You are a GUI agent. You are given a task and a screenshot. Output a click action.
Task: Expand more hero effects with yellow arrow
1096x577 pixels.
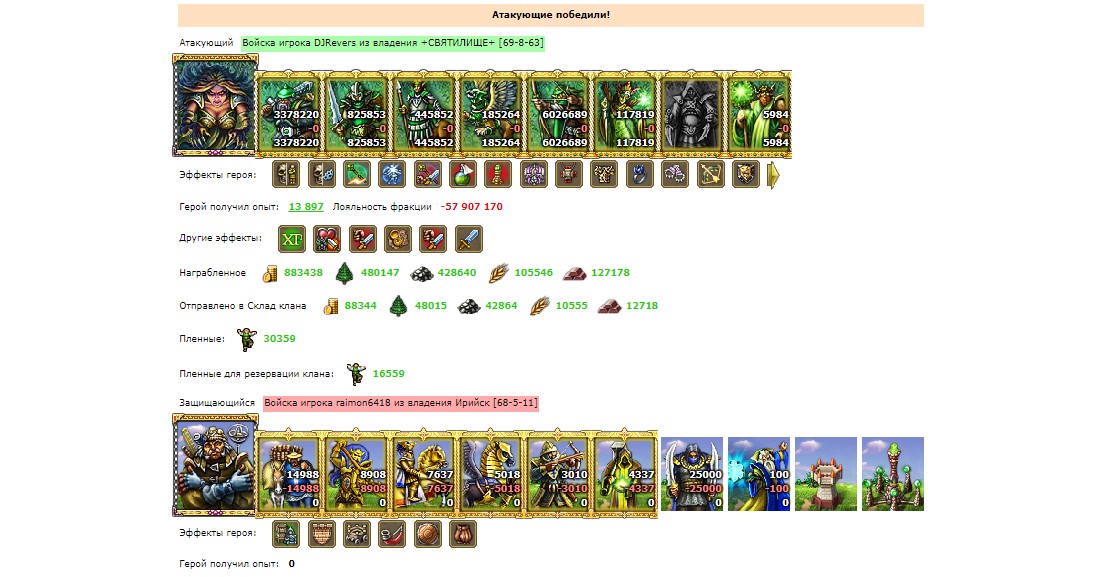pos(773,175)
